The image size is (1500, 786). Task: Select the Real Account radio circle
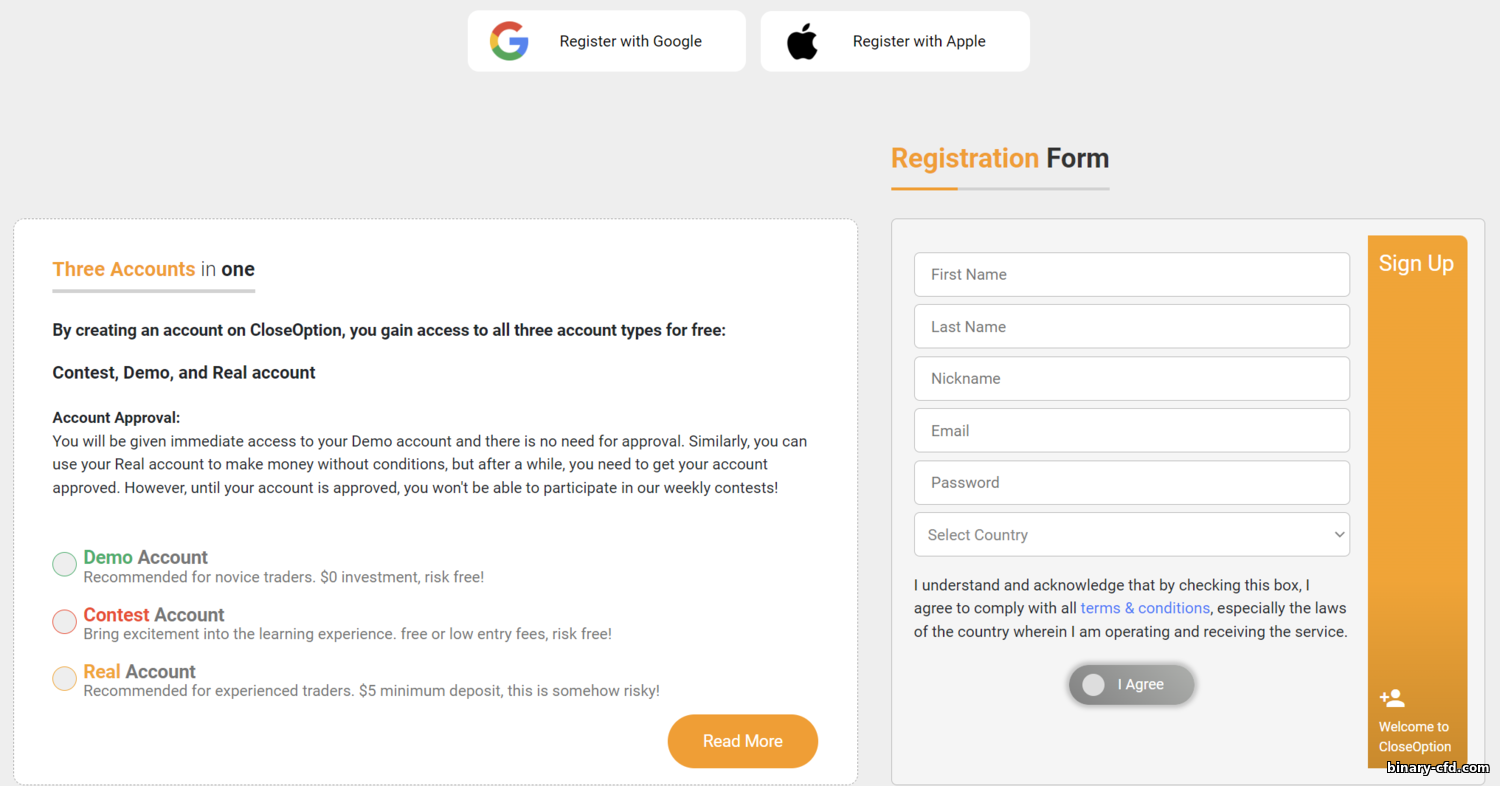tap(65, 679)
